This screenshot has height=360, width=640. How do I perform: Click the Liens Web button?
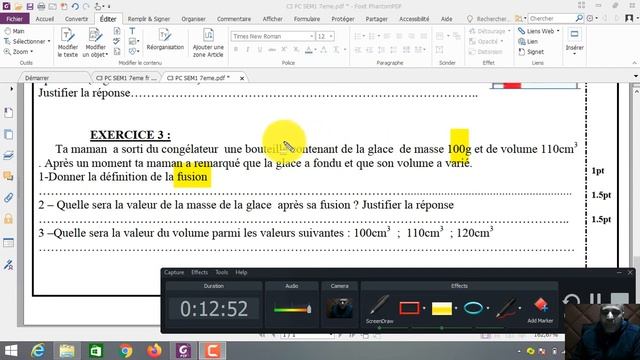[x=539, y=31]
